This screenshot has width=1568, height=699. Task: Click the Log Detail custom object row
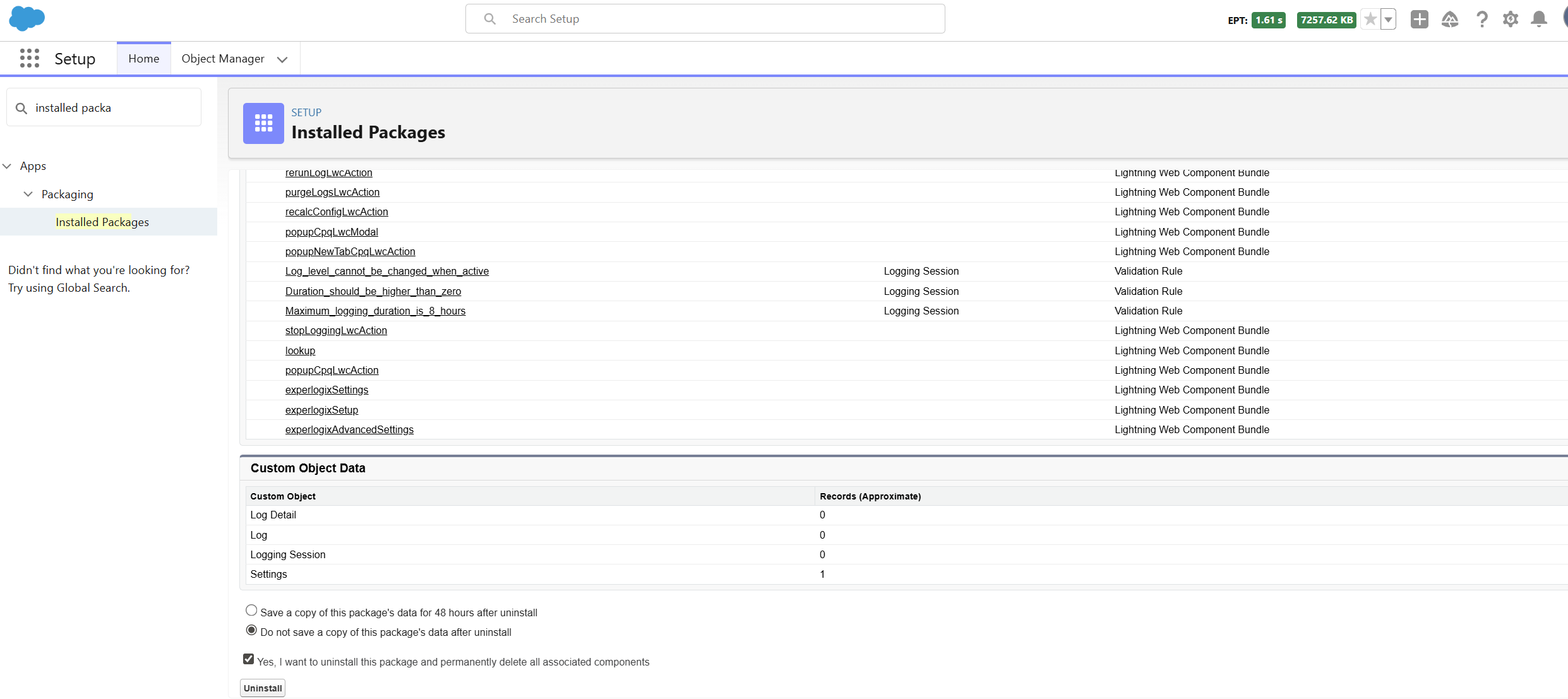point(906,515)
